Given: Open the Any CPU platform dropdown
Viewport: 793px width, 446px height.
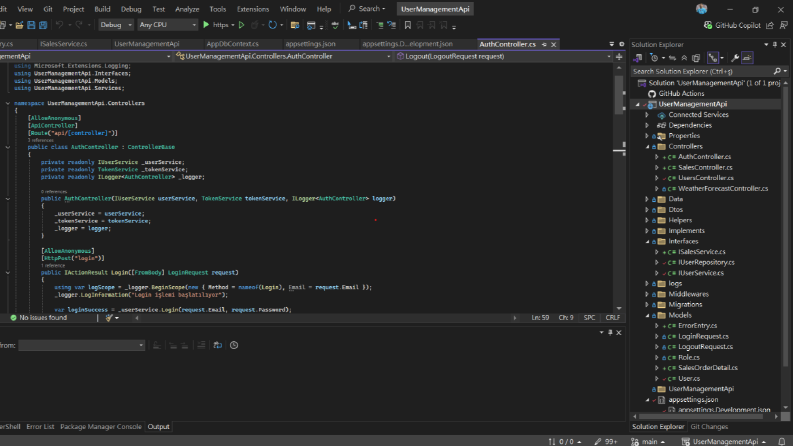Looking at the screenshot, I should [167, 25].
